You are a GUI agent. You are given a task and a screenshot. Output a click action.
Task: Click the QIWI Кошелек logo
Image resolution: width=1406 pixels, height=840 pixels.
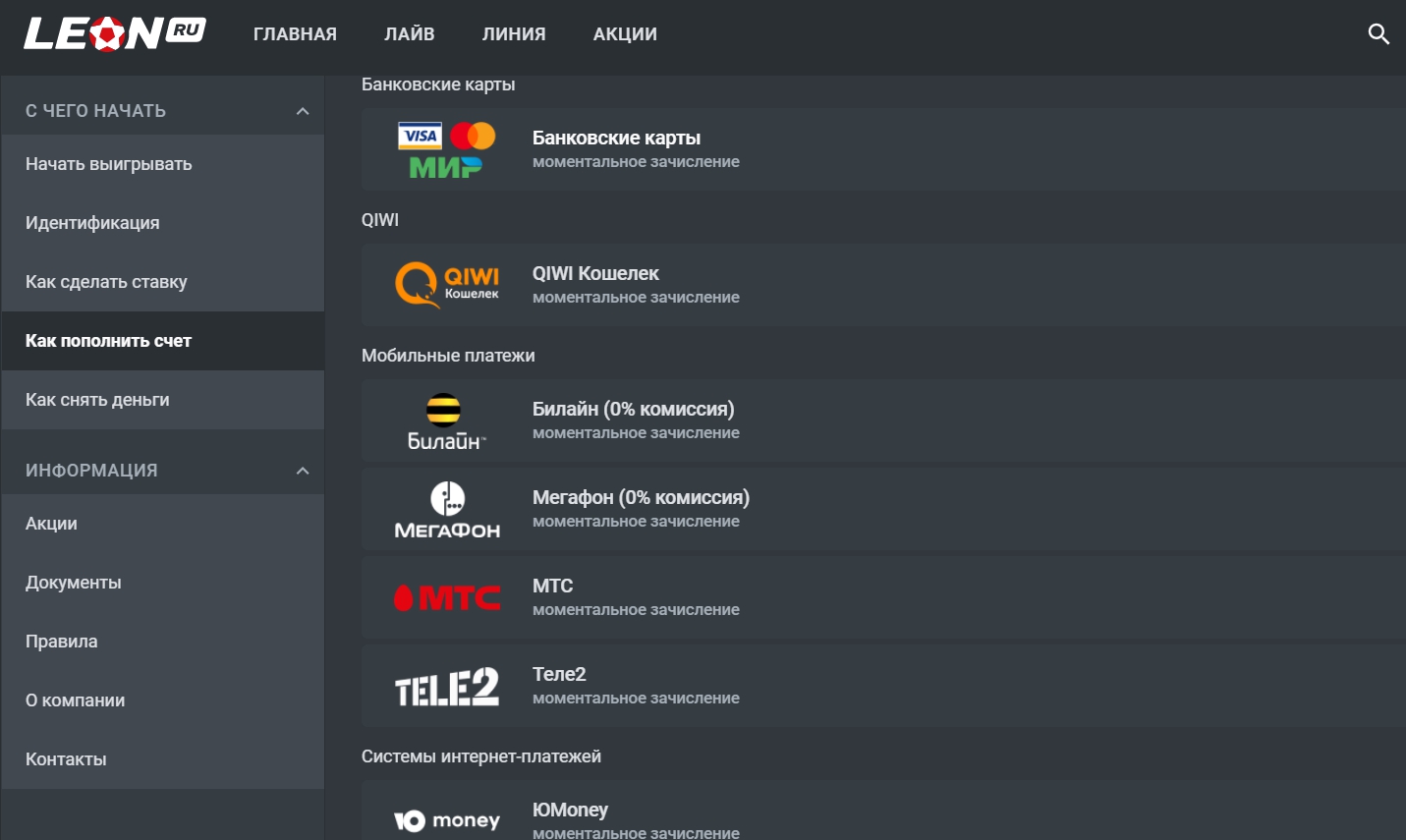pyautogui.click(x=446, y=285)
